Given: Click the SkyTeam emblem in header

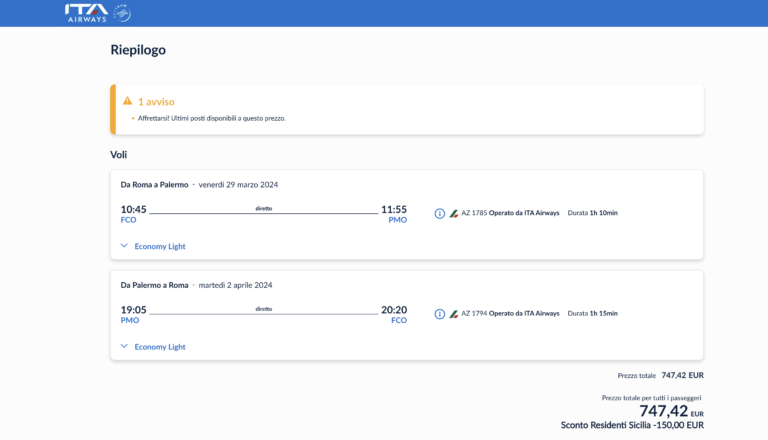Looking at the screenshot, I should (x=122, y=13).
